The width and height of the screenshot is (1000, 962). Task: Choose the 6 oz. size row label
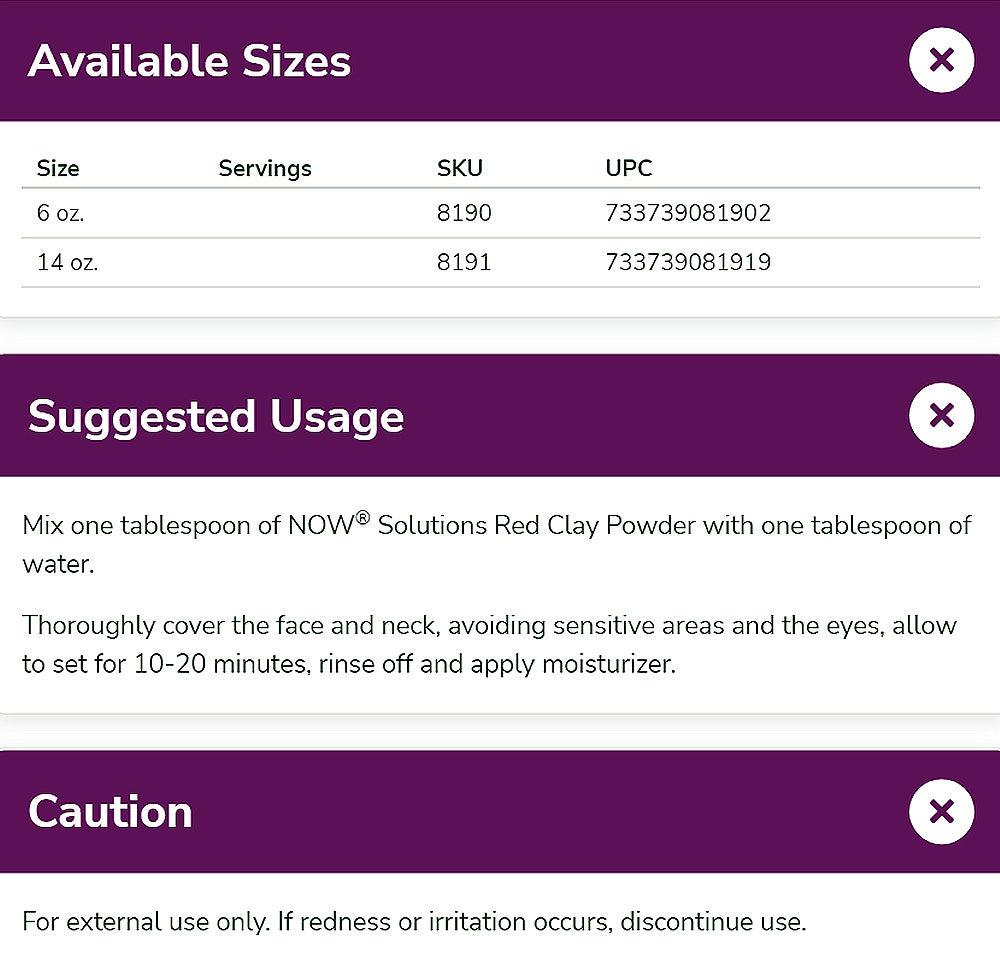pyautogui.click(x=61, y=213)
